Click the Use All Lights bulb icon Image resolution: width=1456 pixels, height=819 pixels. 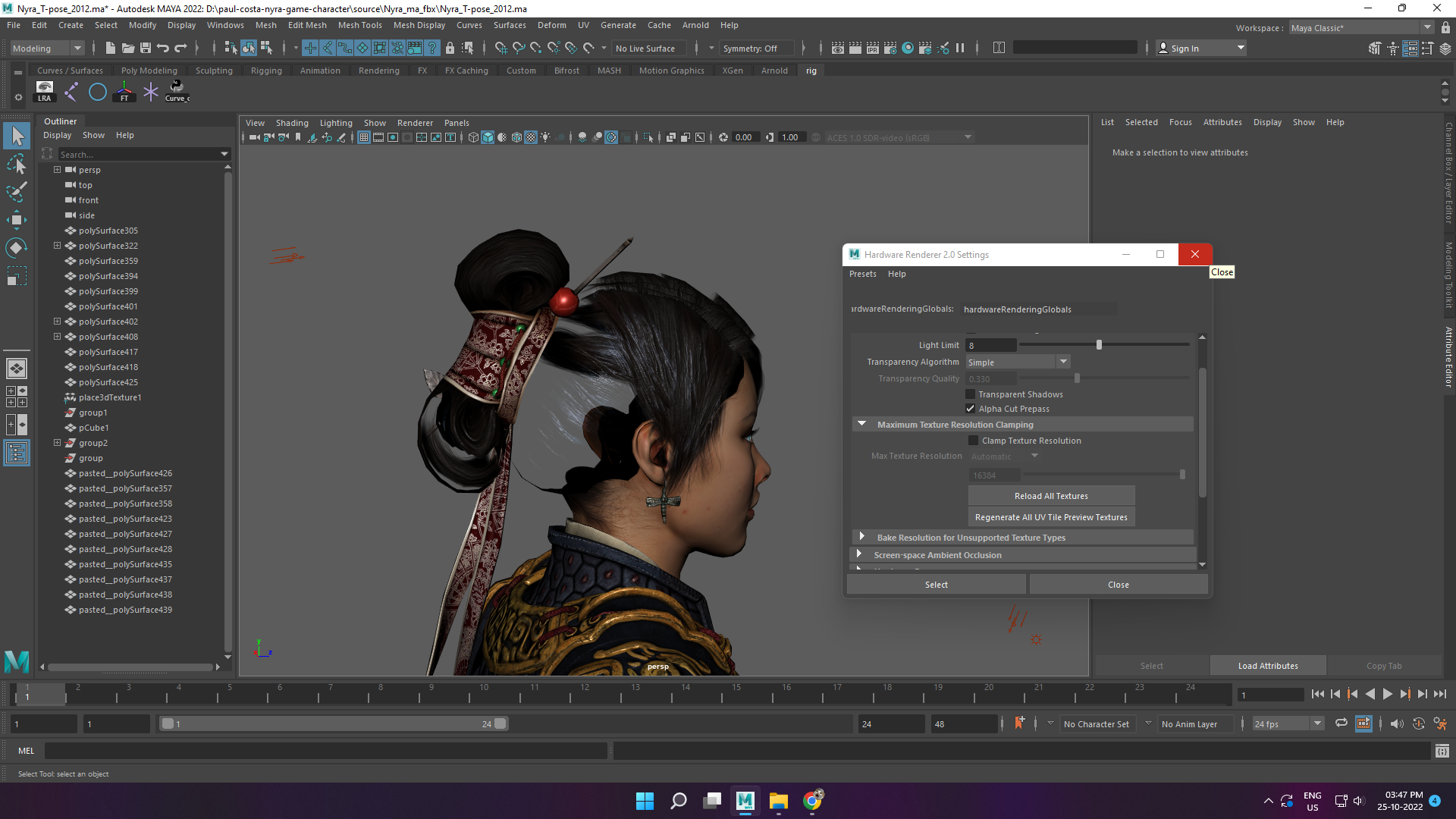click(x=546, y=137)
